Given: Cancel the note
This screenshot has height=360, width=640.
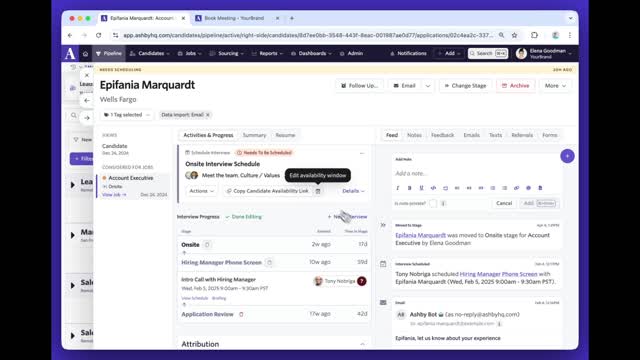Looking at the screenshot, I should point(504,203).
